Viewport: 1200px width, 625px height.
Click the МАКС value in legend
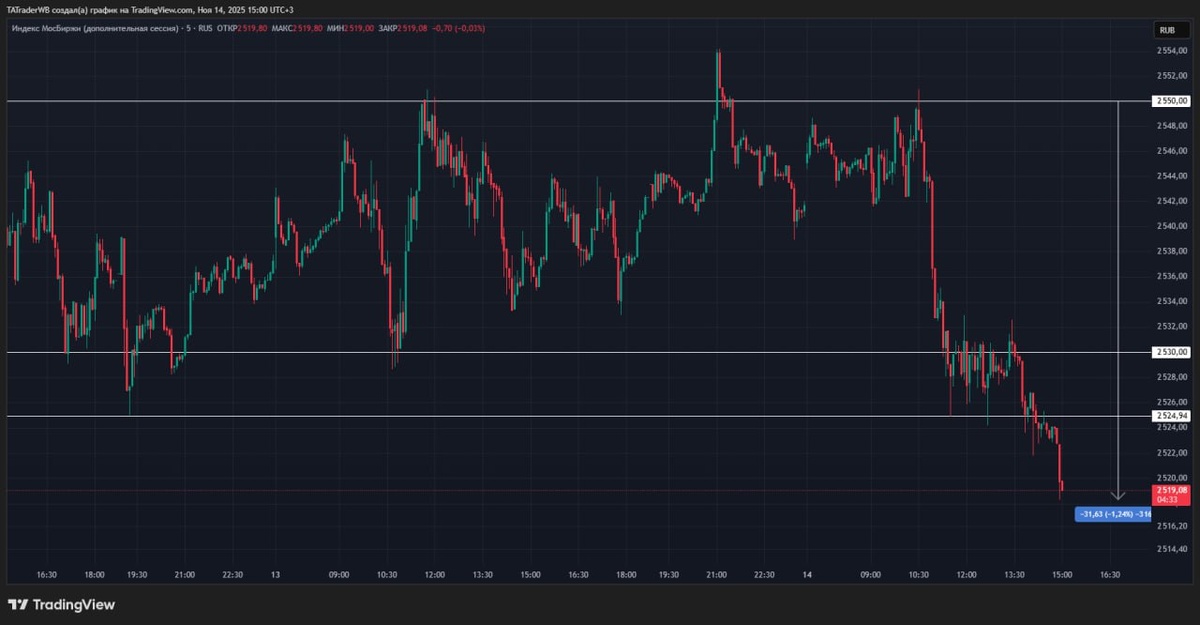click(x=308, y=28)
